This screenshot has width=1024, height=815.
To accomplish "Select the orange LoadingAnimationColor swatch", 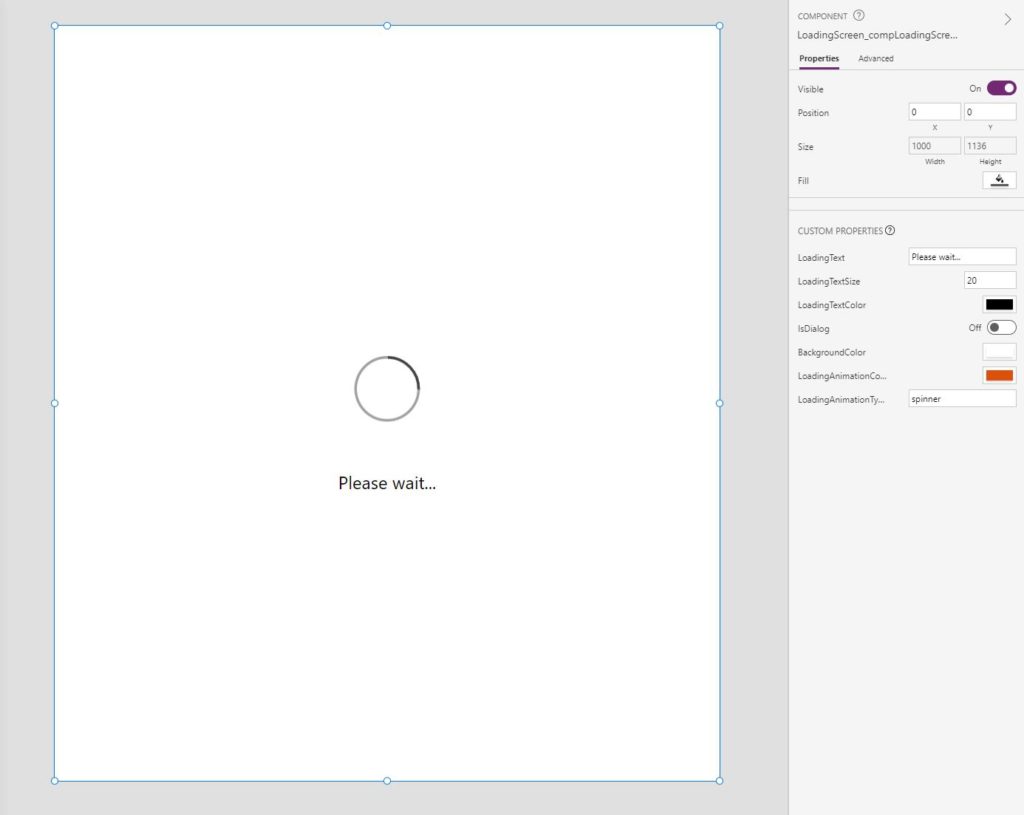I will [x=999, y=375].
